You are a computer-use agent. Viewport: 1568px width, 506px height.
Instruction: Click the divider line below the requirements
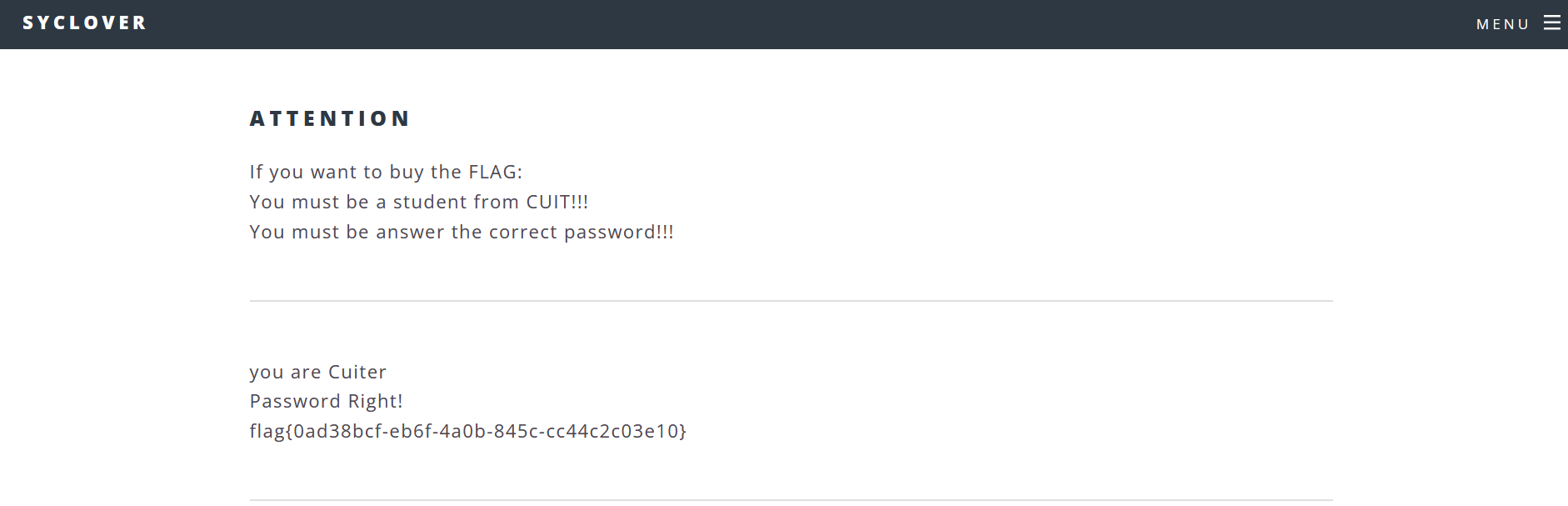(x=791, y=301)
